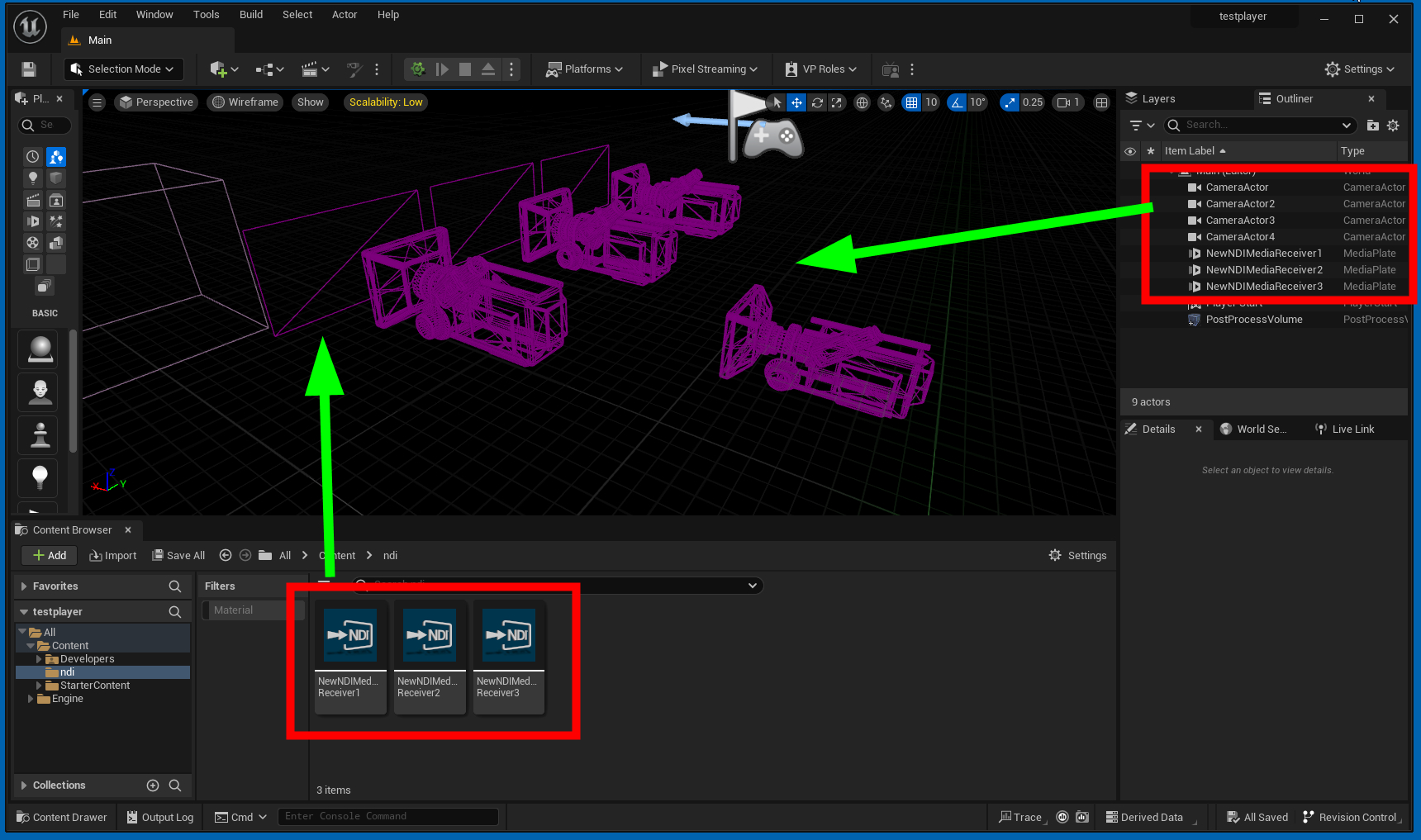Open the Selection Mode dropdown
The height and width of the screenshot is (840, 1421).
[123, 69]
